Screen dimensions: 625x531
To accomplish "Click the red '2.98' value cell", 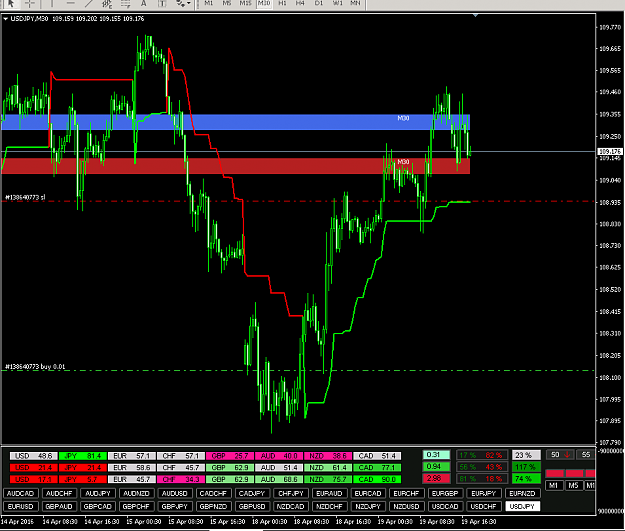I will coord(436,478).
